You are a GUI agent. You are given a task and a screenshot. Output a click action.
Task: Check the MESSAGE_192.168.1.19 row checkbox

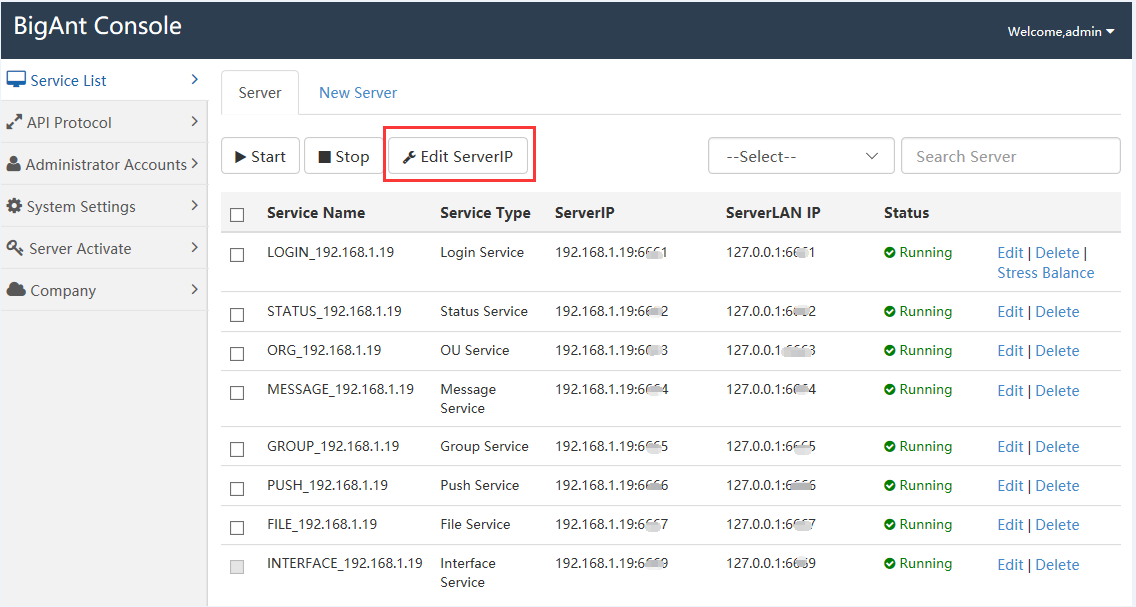237,393
